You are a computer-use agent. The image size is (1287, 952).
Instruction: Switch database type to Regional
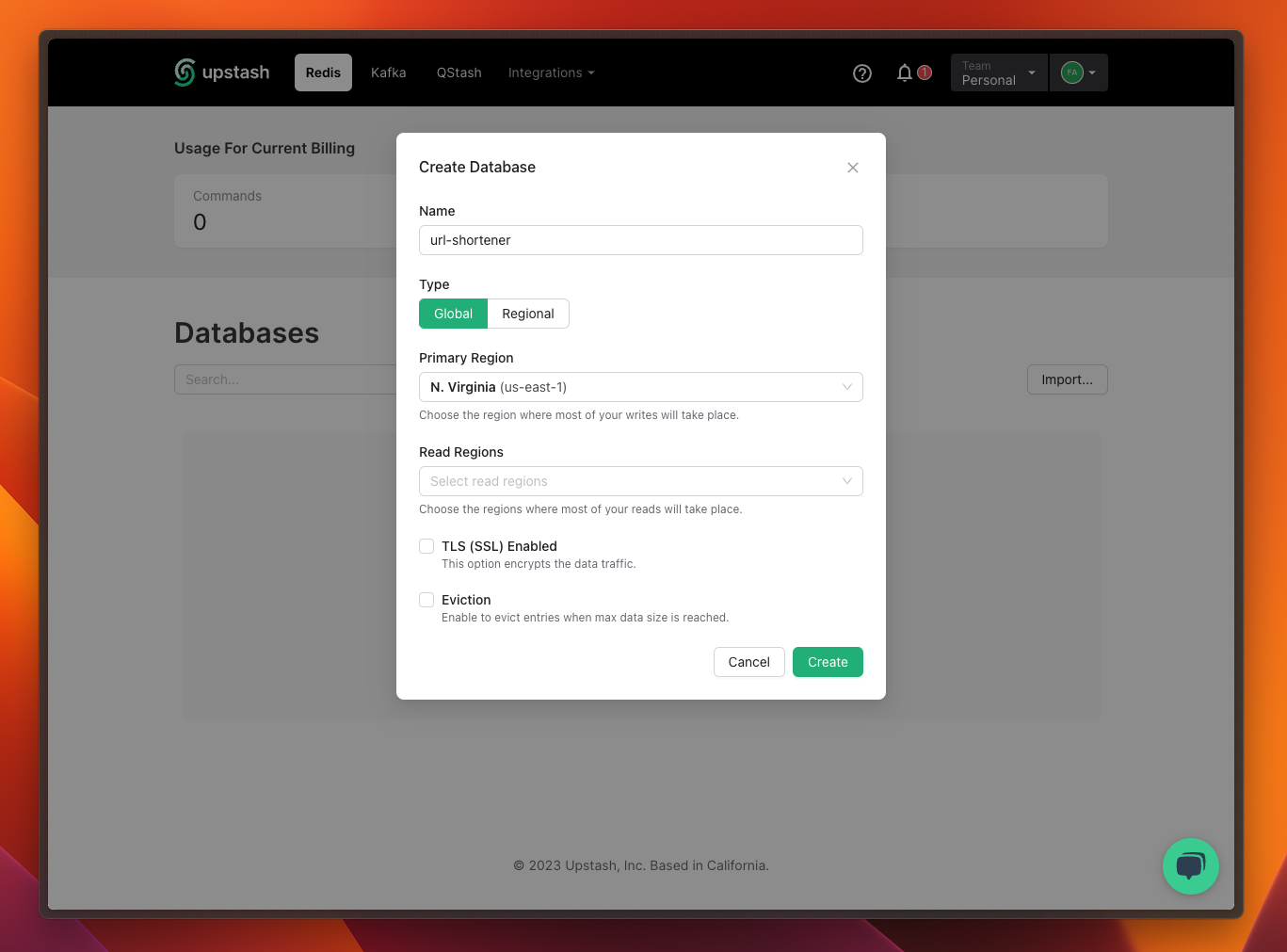click(x=527, y=314)
